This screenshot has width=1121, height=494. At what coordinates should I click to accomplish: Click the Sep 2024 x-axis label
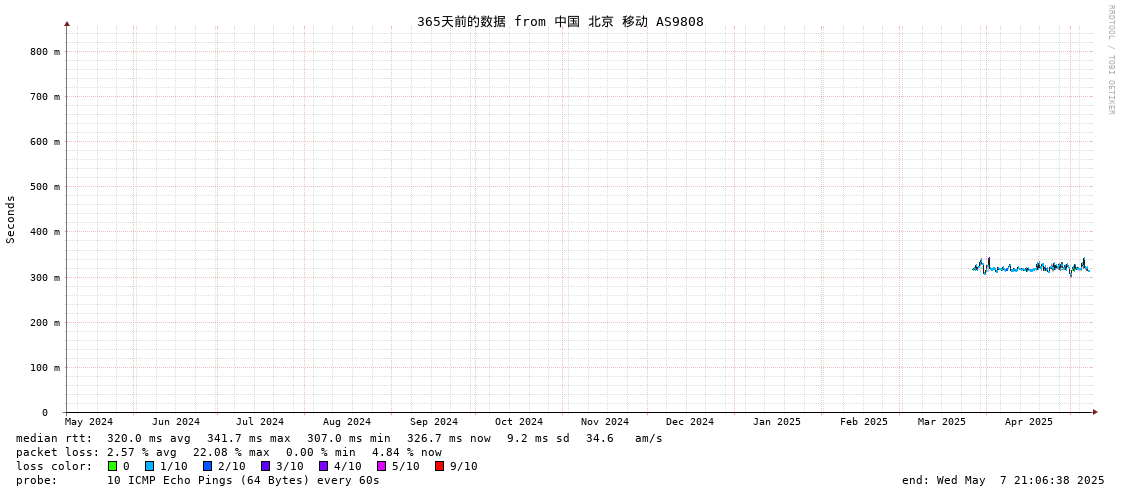pos(434,422)
